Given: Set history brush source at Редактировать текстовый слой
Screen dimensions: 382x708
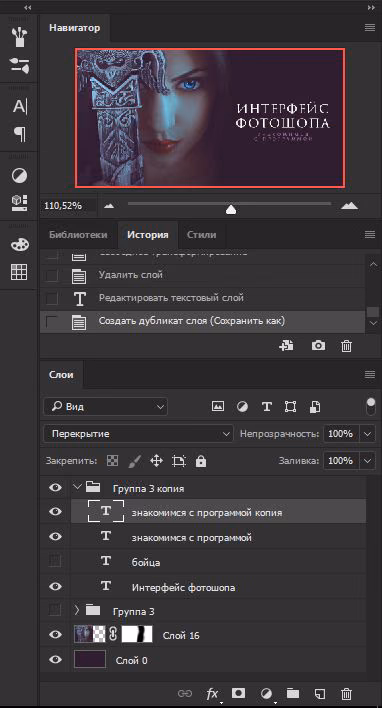Looking at the screenshot, I should click(x=52, y=298).
